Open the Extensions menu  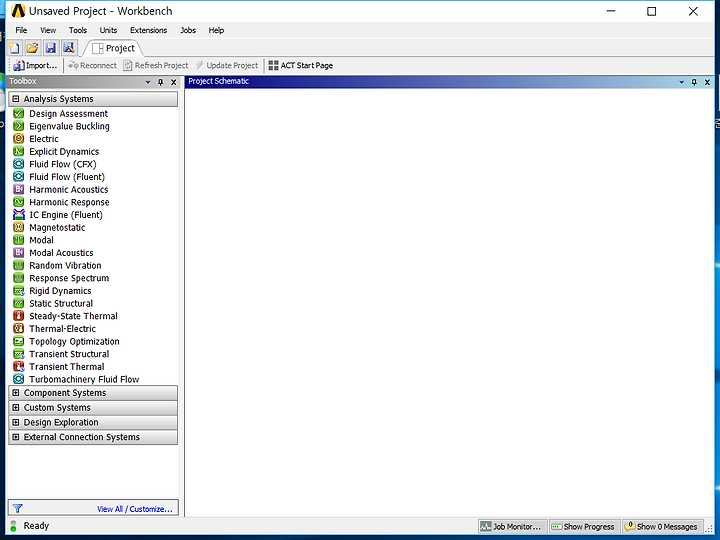(148, 30)
